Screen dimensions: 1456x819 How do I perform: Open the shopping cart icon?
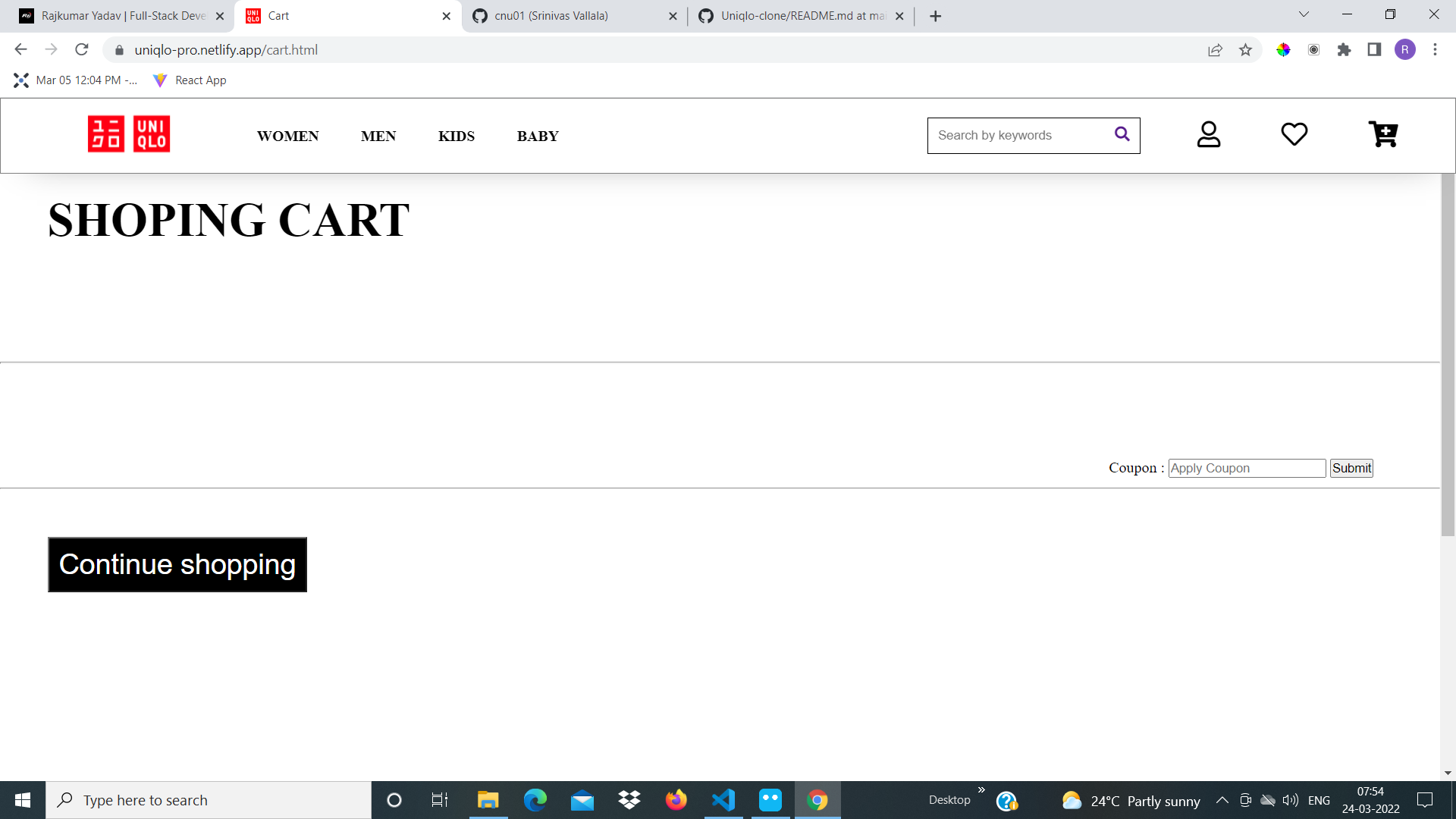coord(1382,134)
